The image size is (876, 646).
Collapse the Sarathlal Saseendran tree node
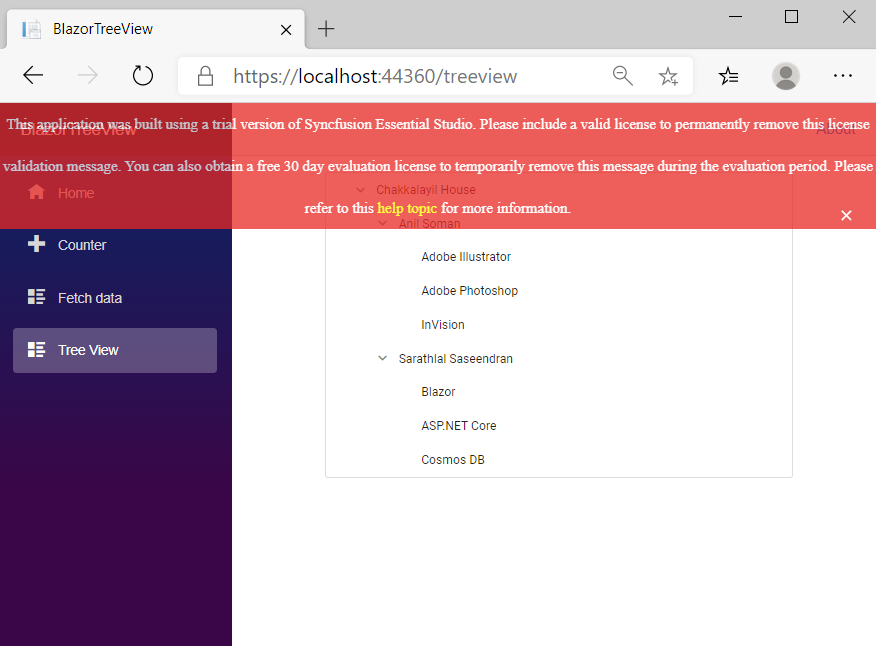(x=381, y=358)
